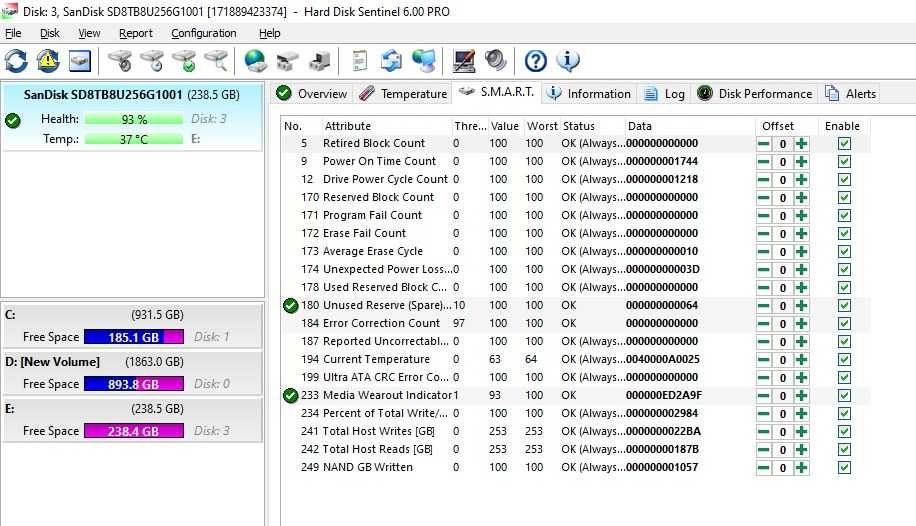
Task: Toggle Enable checkbox for Current Temperature
Action: 844,360
